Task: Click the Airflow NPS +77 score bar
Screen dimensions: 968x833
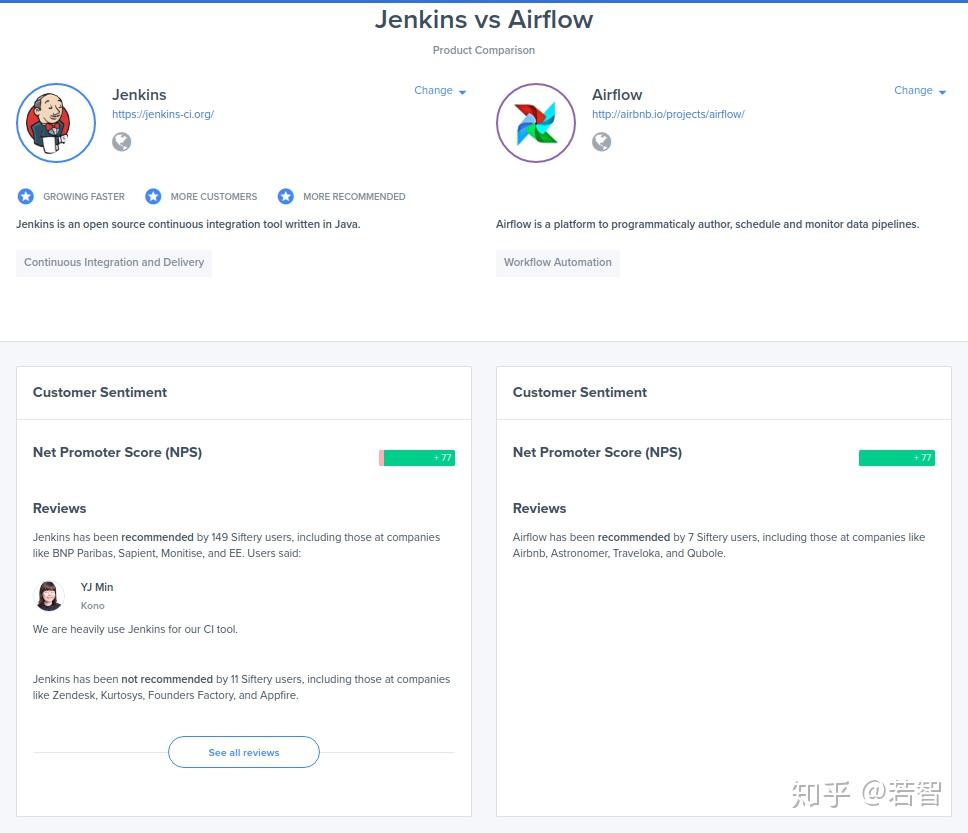Action: coord(896,458)
